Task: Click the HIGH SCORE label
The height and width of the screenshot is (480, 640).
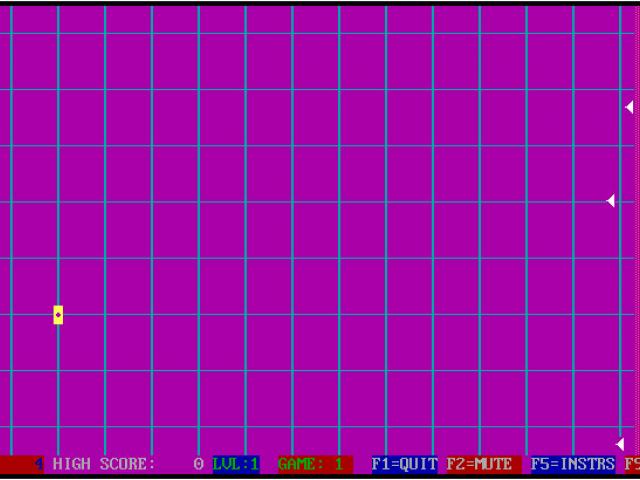Action: (104, 464)
